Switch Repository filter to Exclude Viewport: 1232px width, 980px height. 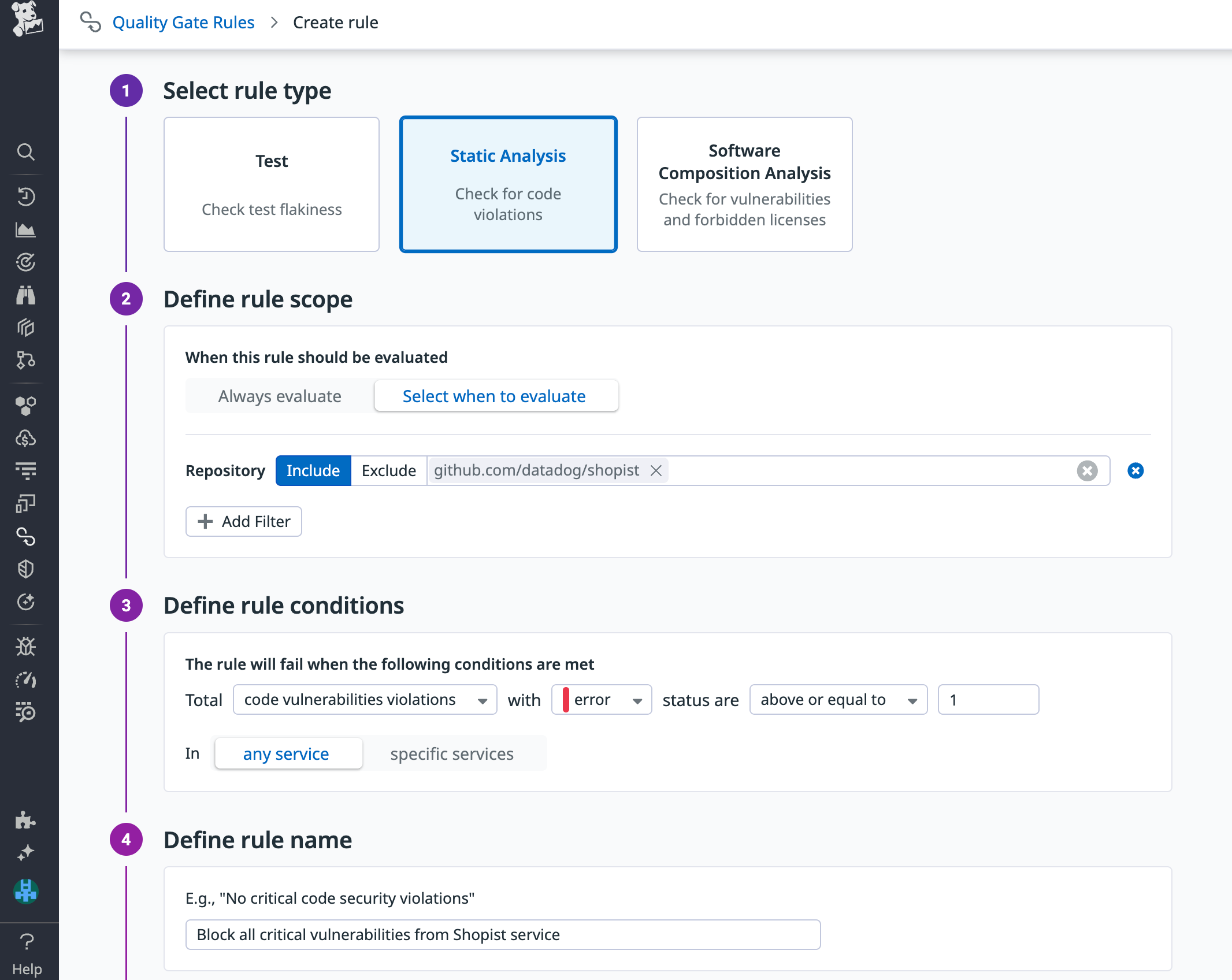[388, 470]
